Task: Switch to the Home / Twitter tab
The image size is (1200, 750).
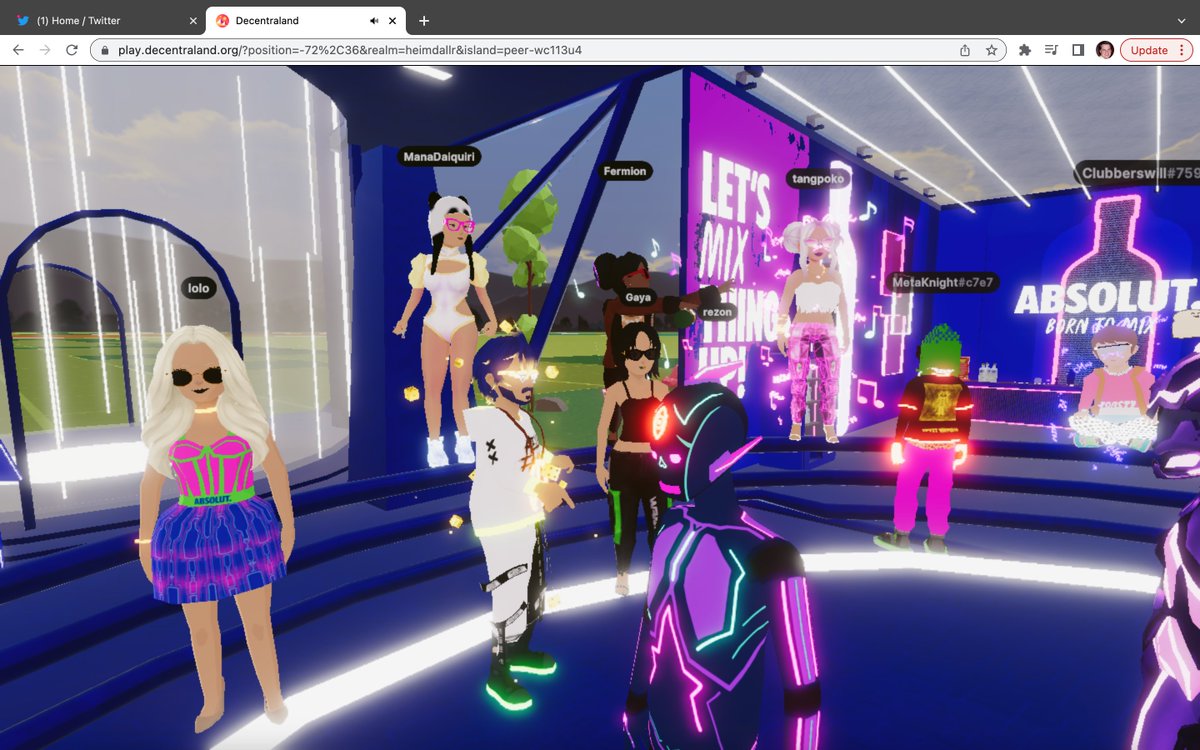Action: [x=105, y=20]
